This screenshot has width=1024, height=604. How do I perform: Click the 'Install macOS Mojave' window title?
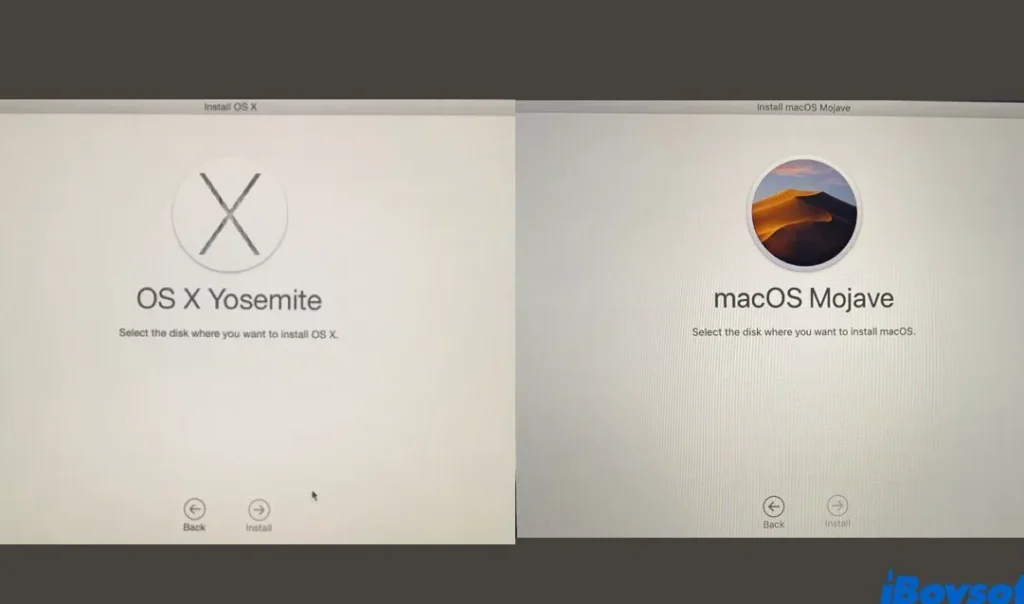coord(803,107)
